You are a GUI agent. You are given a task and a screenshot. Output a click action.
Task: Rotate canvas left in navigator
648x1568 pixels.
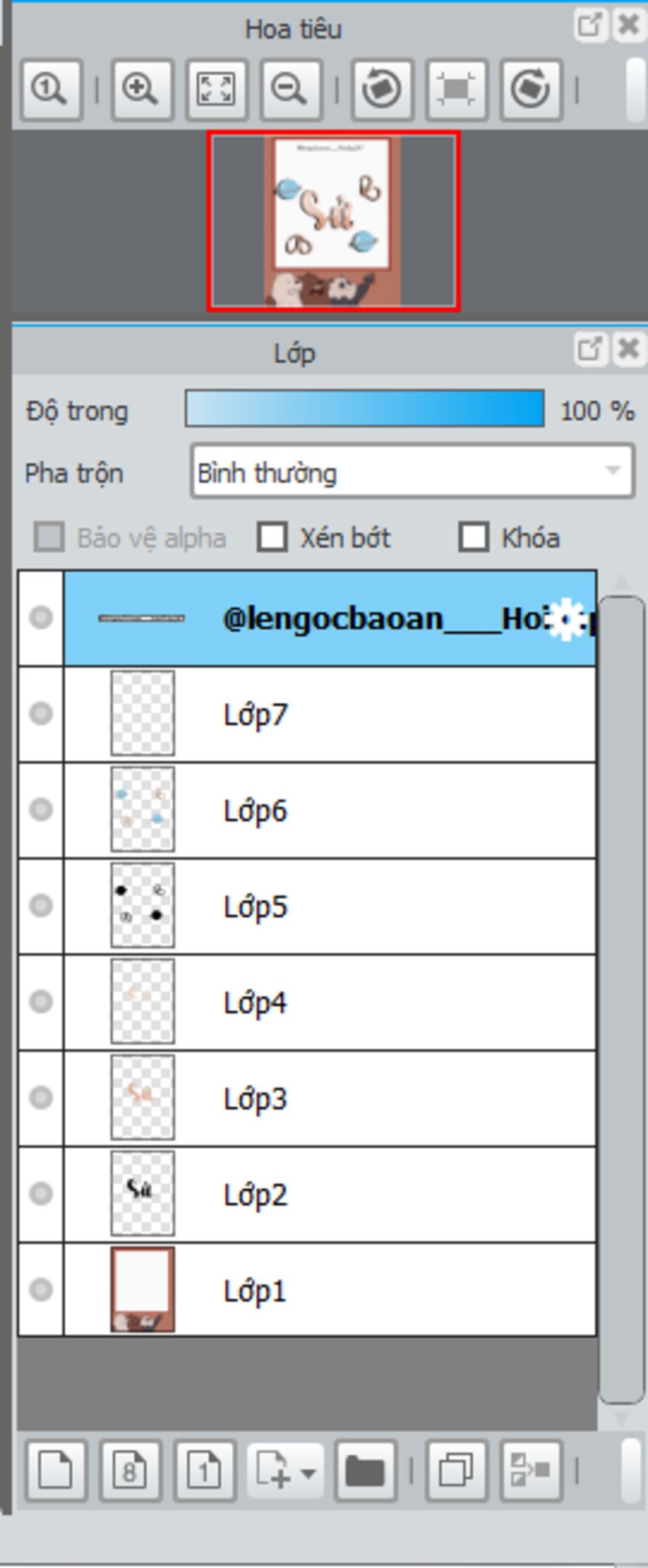382,90
